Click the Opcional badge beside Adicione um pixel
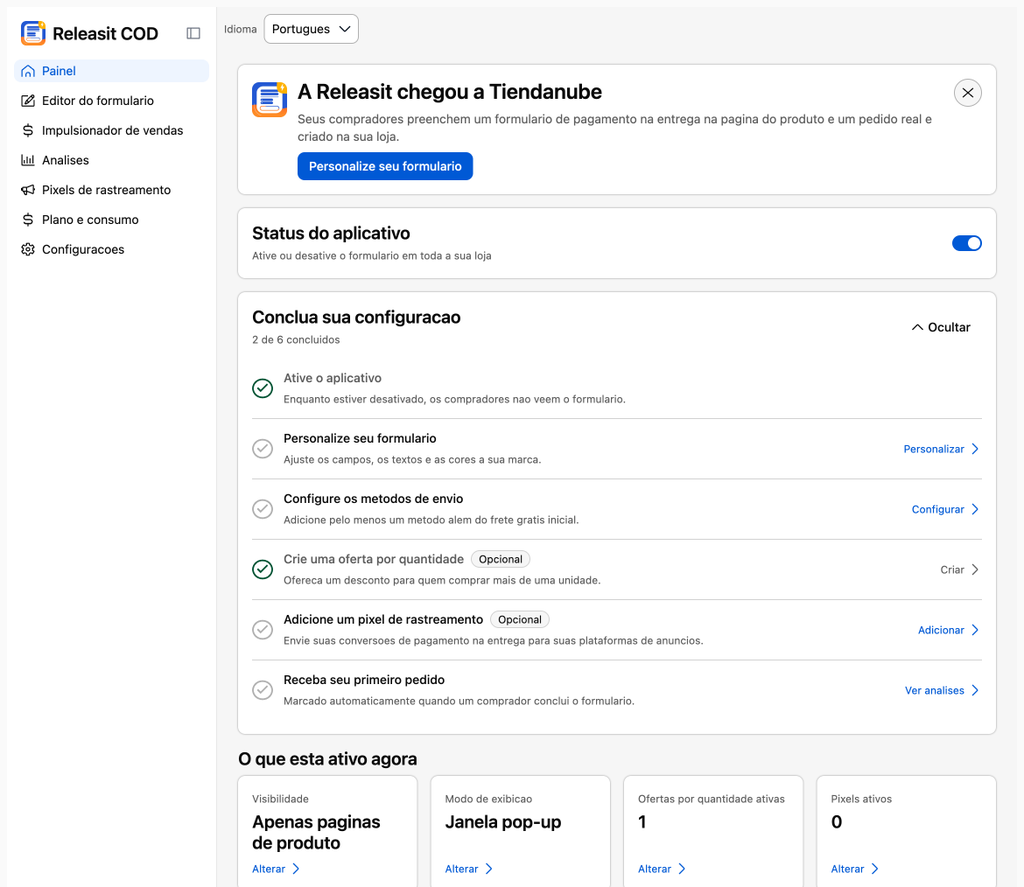Image resolution: width=1024 pixels, height=887 pixels. [520, 620]
